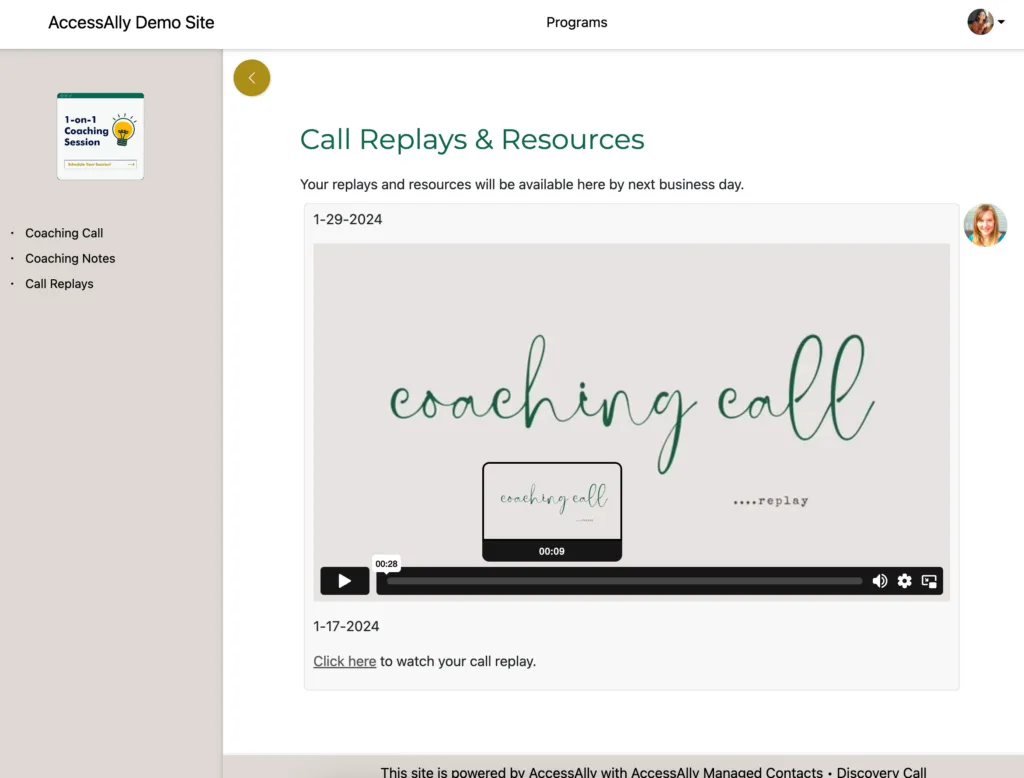Click the Call Replays & Resources heading
Viewport: 1024px width, 778px height.
(472, 139)
